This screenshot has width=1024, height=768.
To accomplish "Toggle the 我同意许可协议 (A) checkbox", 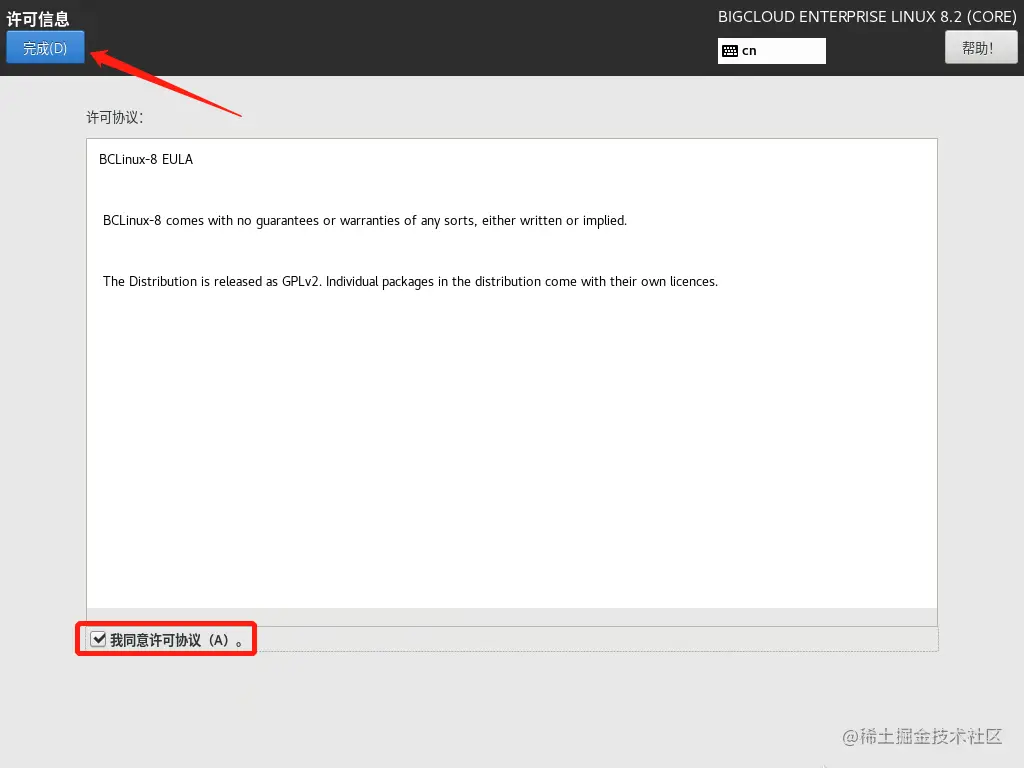I will click(98, 639).
